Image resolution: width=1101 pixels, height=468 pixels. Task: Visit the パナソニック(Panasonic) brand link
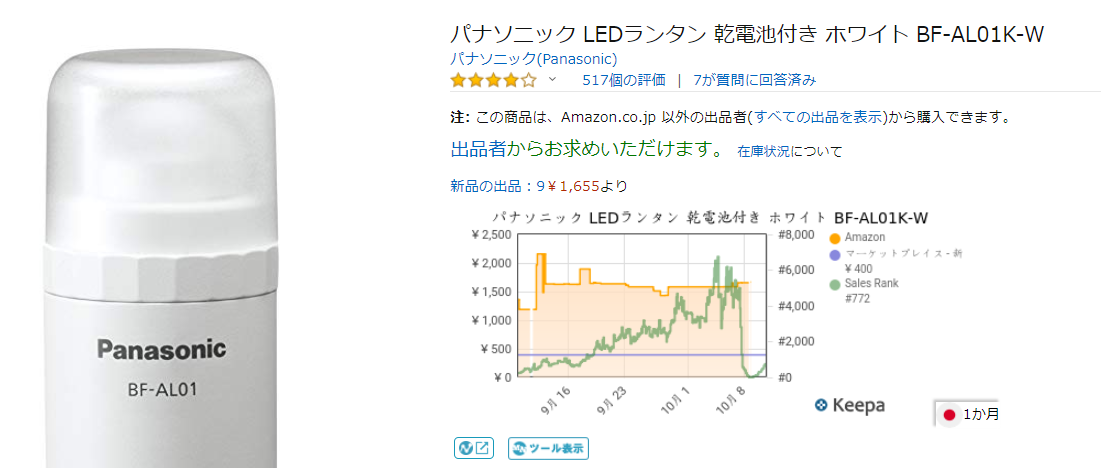(533, 58)
